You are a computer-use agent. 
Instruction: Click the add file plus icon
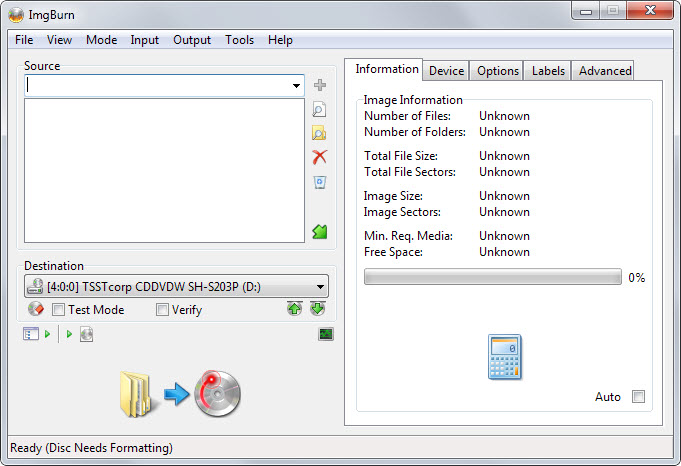pyautogui.click(x=320, y=85)
